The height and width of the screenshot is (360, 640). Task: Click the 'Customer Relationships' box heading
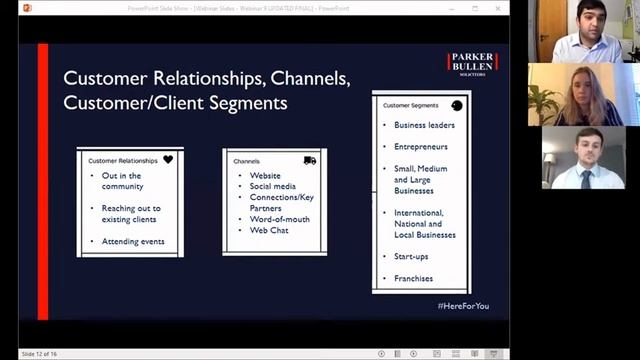point(123,161)
